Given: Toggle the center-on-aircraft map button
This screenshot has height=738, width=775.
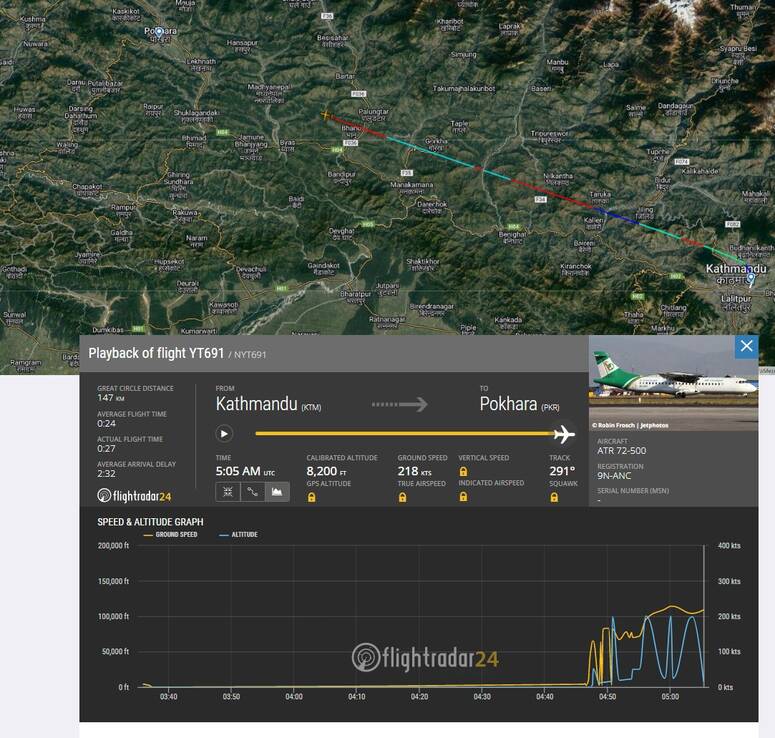Looking at the screenshot, I should click(x=228, y=492).
